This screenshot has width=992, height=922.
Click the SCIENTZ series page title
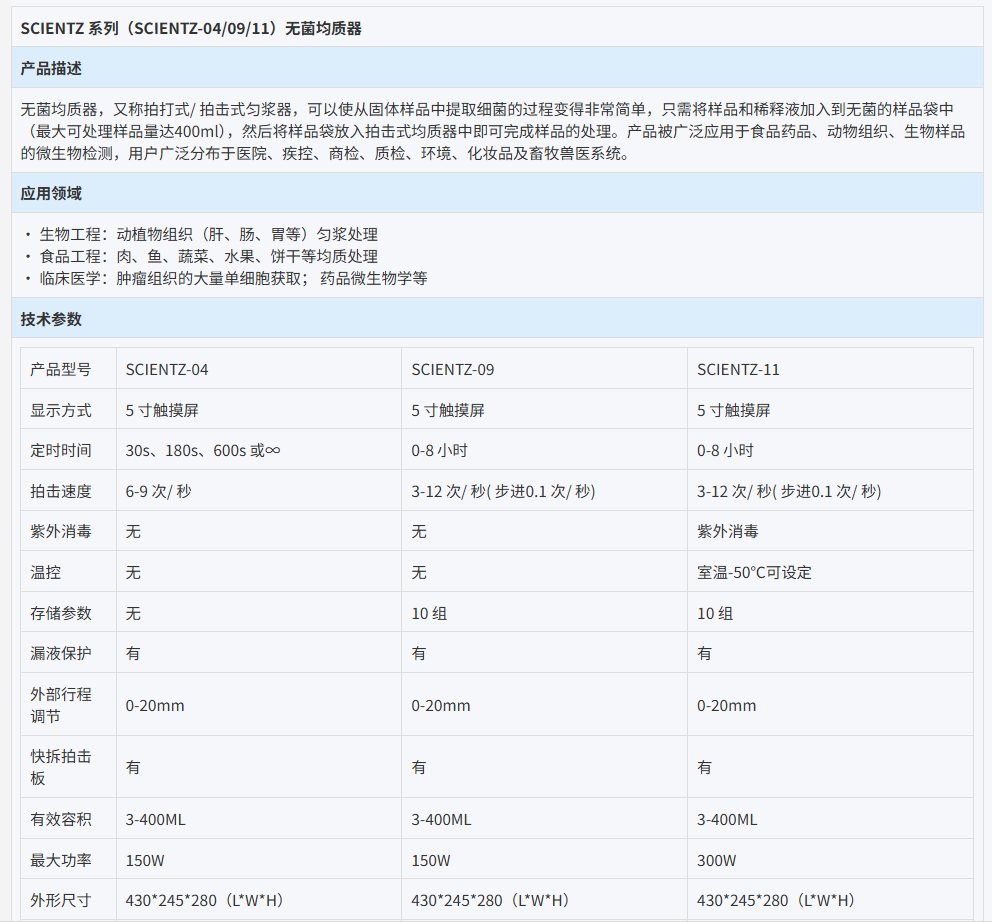point(191,29)
